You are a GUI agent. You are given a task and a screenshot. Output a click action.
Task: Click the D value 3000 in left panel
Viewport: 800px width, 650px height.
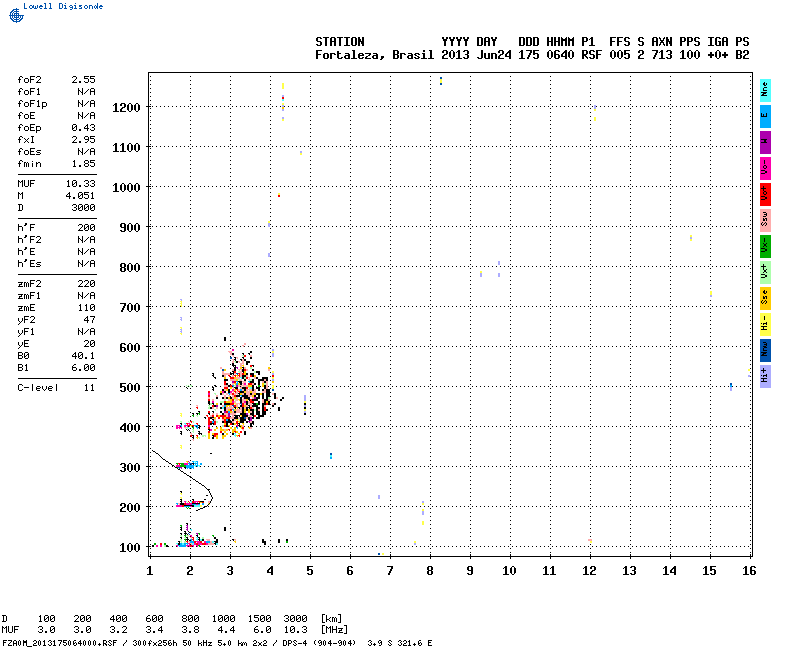(83, 208)
